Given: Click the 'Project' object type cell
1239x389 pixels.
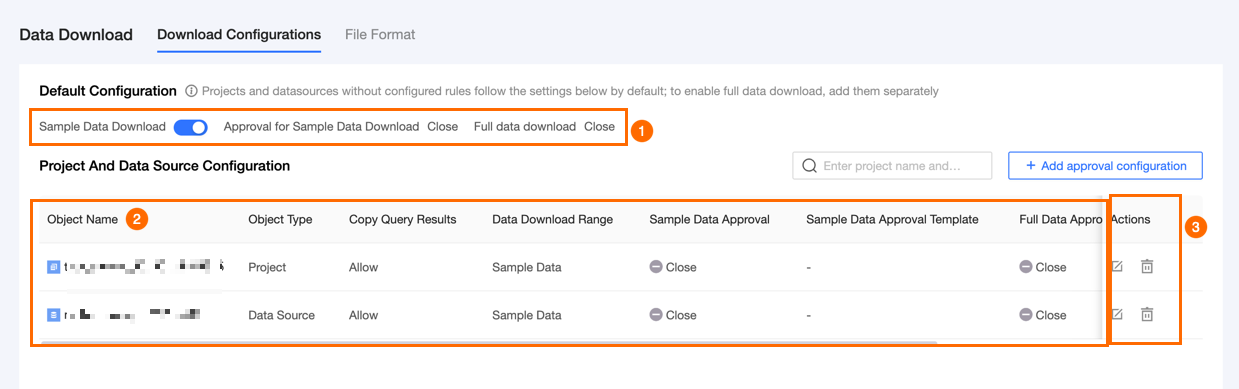Looking at the screenshot, I should (x=267, y=267).
